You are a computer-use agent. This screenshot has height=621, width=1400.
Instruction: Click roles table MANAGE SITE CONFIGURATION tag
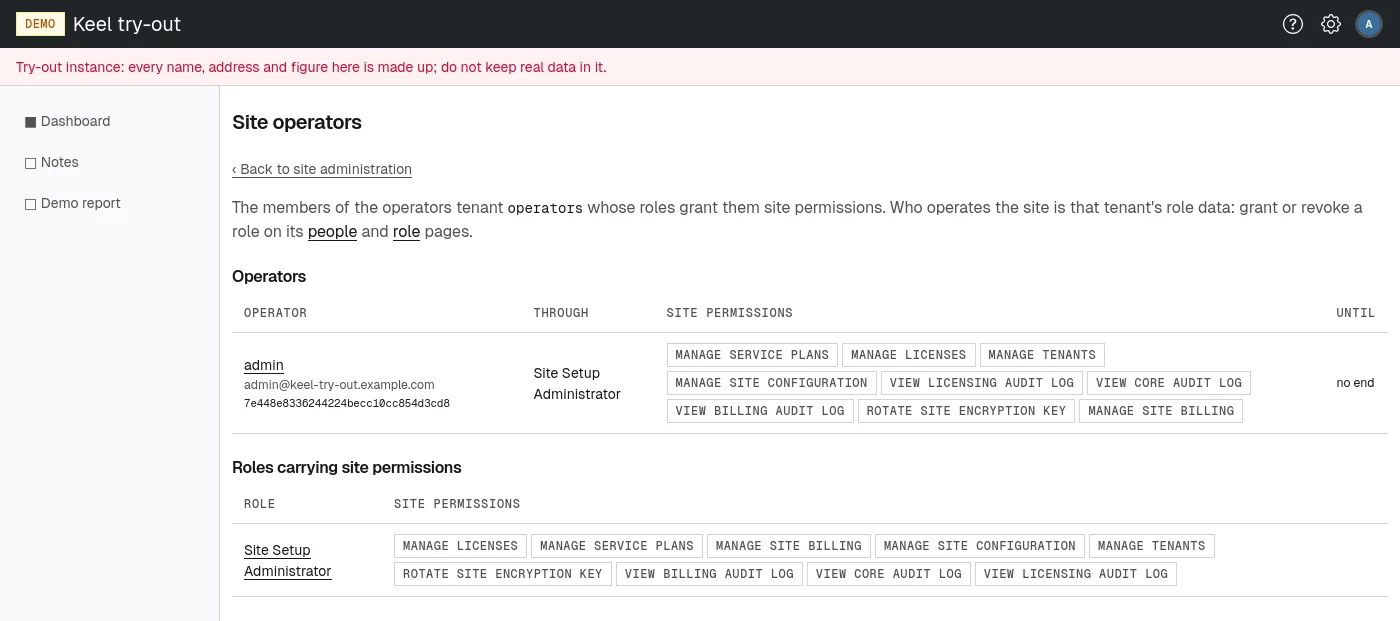click(980, 546)
